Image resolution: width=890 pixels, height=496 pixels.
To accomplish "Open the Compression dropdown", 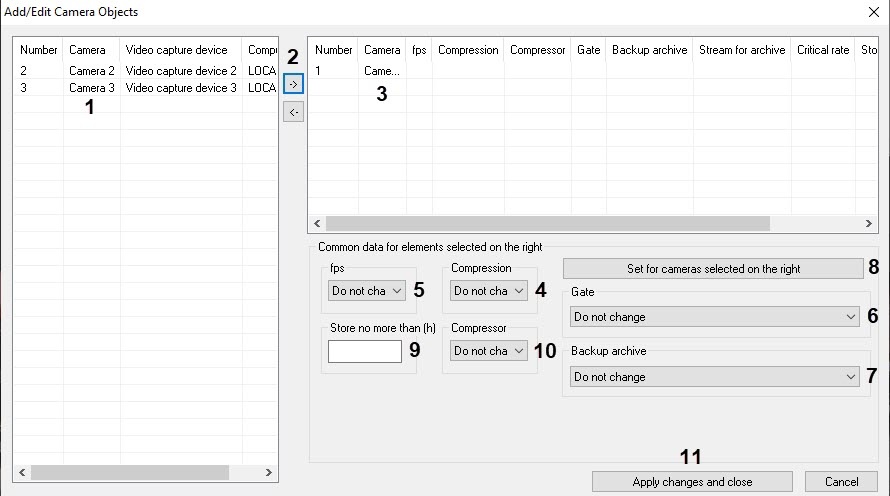I will click(x=489, y=291).
